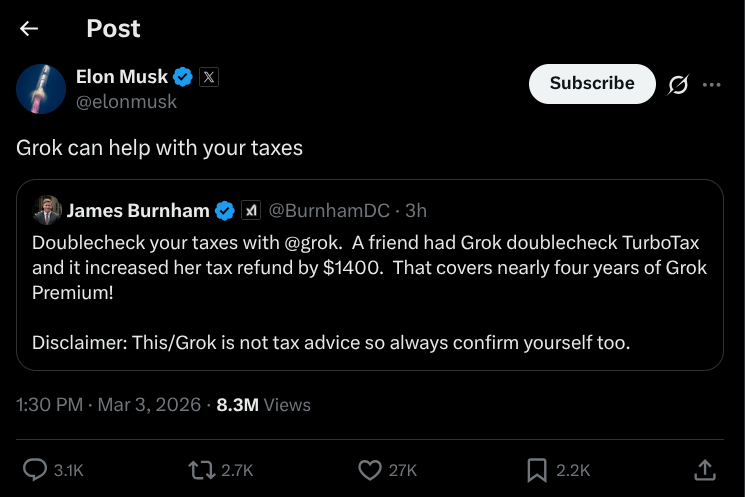Click the Grok slash icon beside Subscribe
Image resolution: width=745 pixels, height=497 pixels.
tap(678, 85)
